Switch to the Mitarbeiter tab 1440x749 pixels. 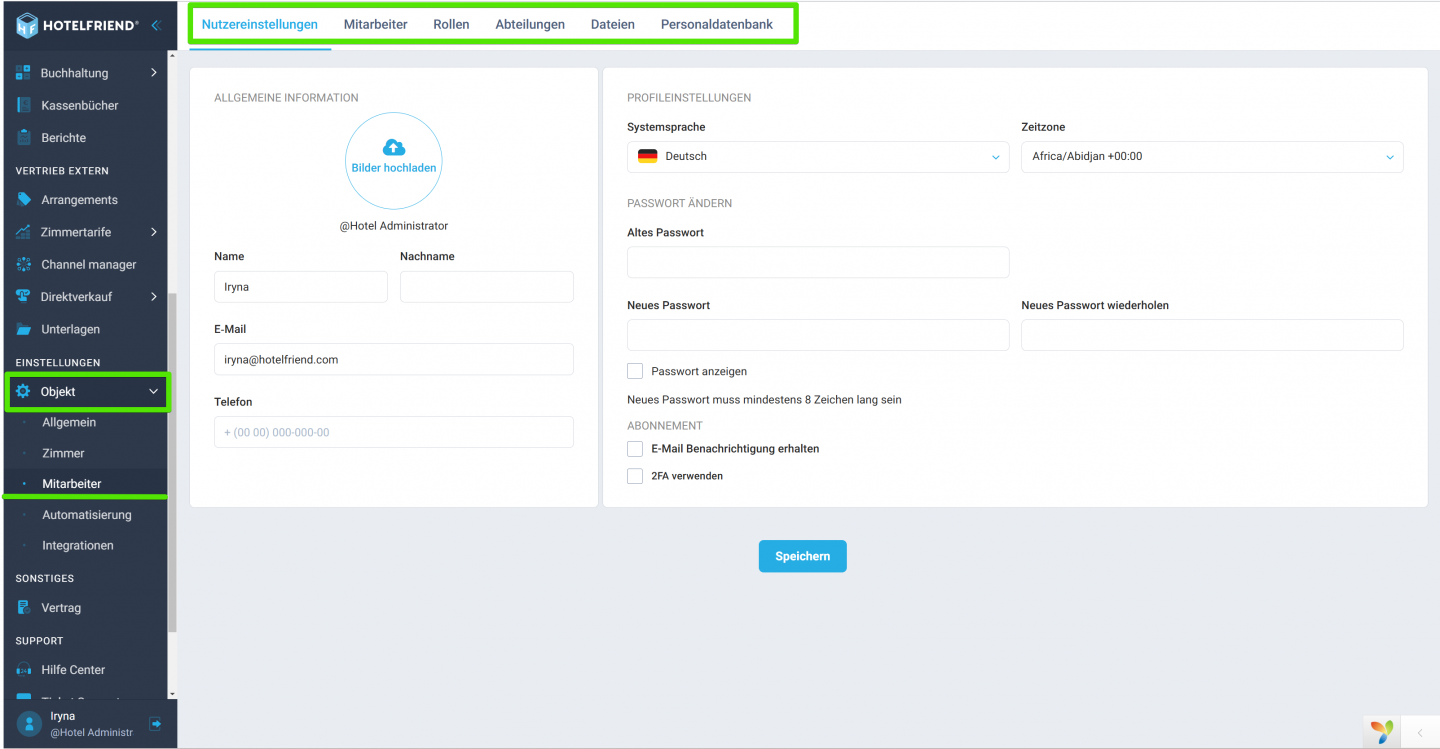pos(376,24)
